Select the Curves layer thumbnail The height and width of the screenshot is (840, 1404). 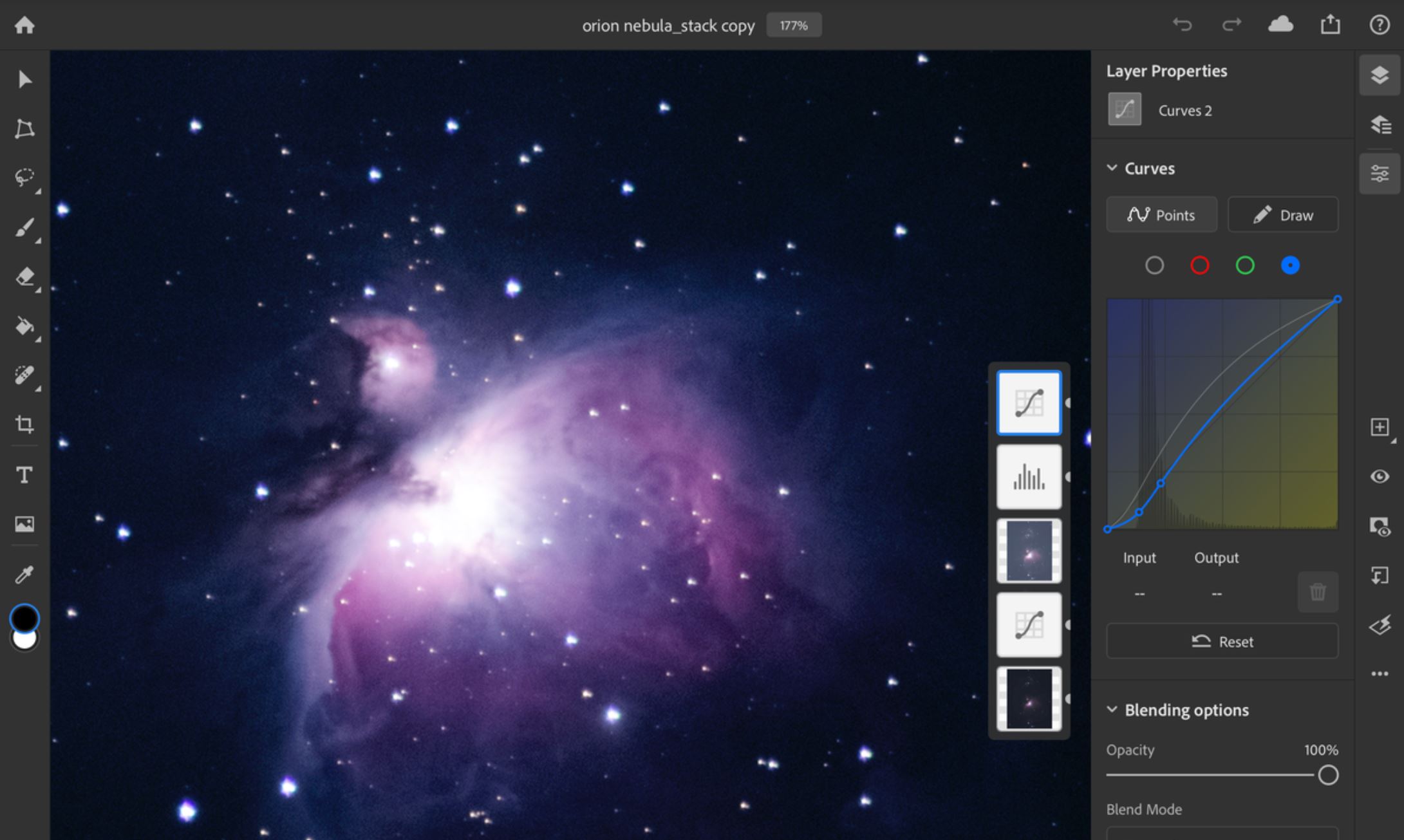[x=1028, y=402]
